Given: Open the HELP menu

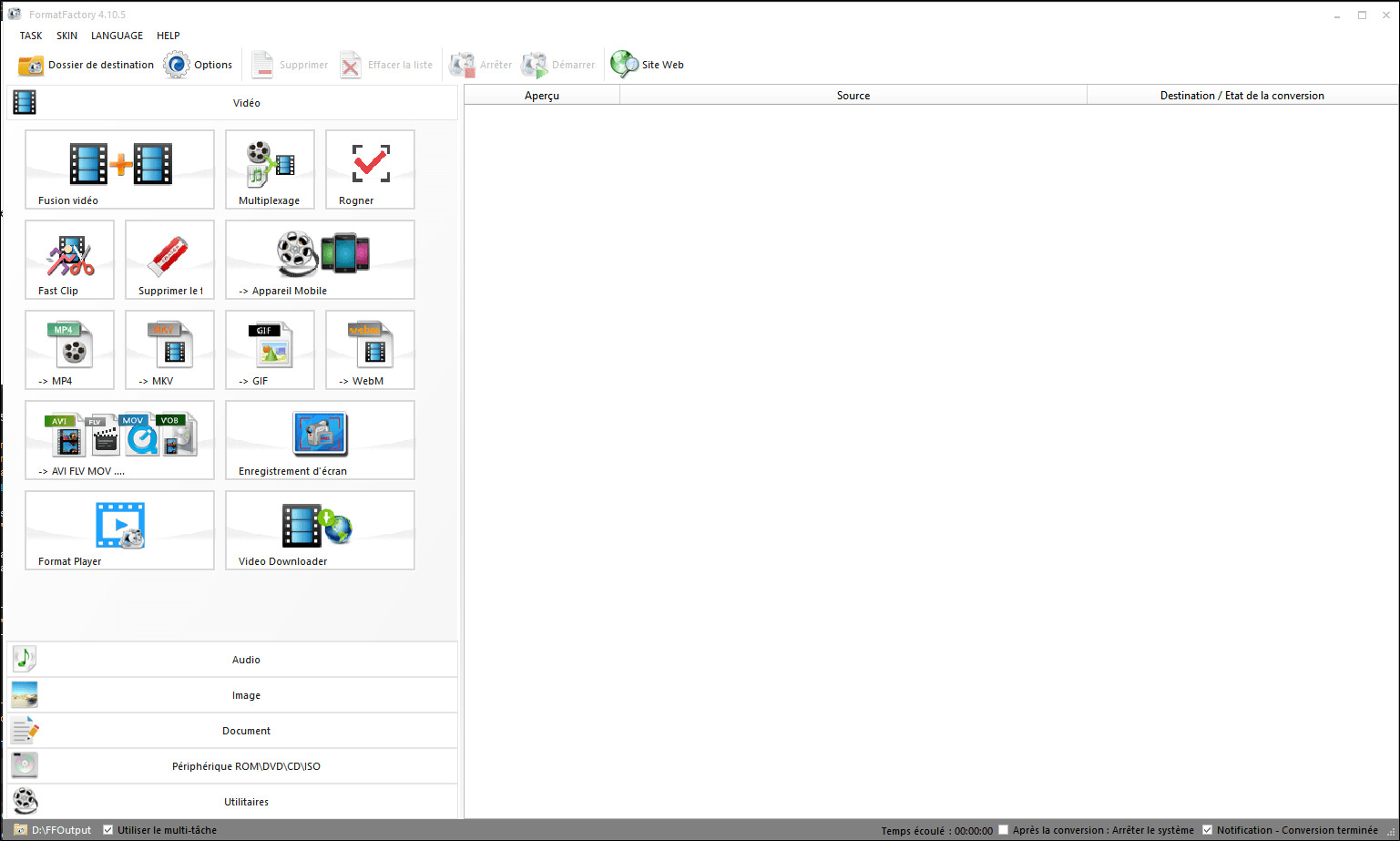Looking at the screenshot, I should pos(169,36).
